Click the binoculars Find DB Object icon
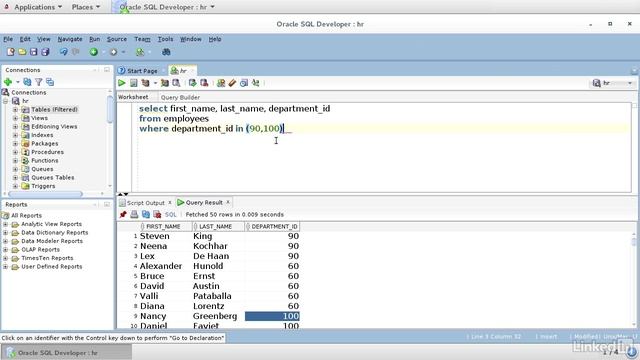The height and width of the screenshot is (360, 640). (166, 52)
